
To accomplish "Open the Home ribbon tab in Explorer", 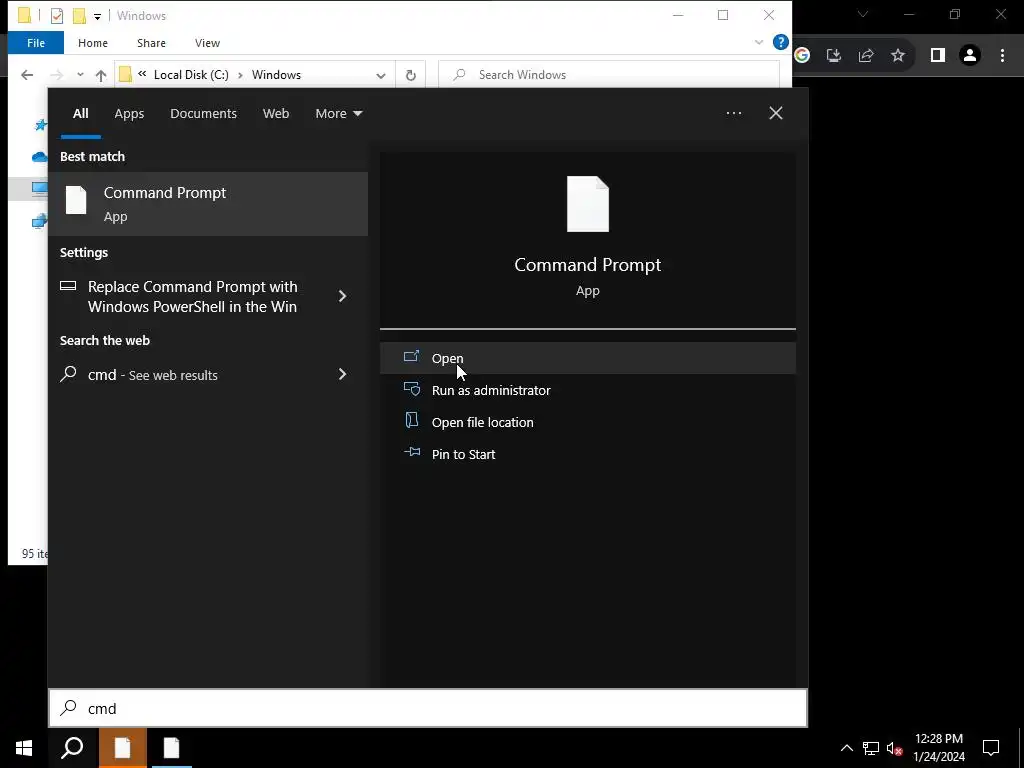I will pos(93,43).
